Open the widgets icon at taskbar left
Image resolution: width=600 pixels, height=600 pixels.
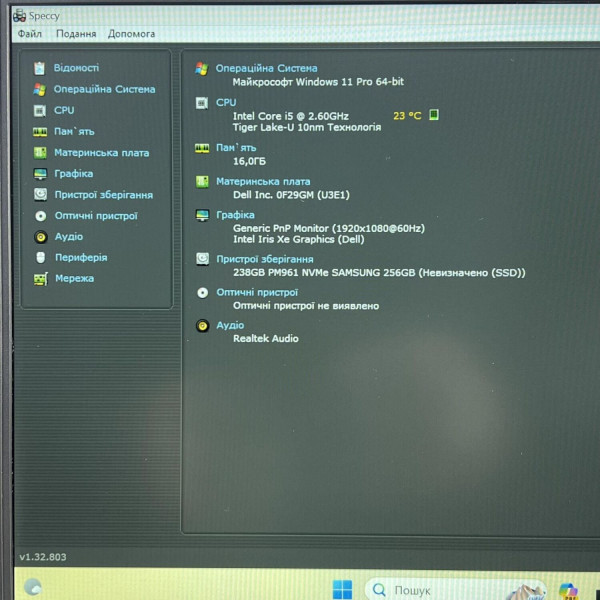pyautogui.click(x=33, y=587)
